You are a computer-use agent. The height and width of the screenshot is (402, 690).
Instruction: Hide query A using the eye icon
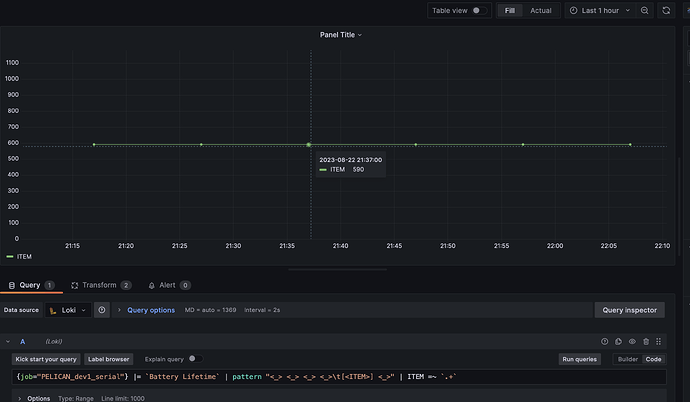coord(632,341)
